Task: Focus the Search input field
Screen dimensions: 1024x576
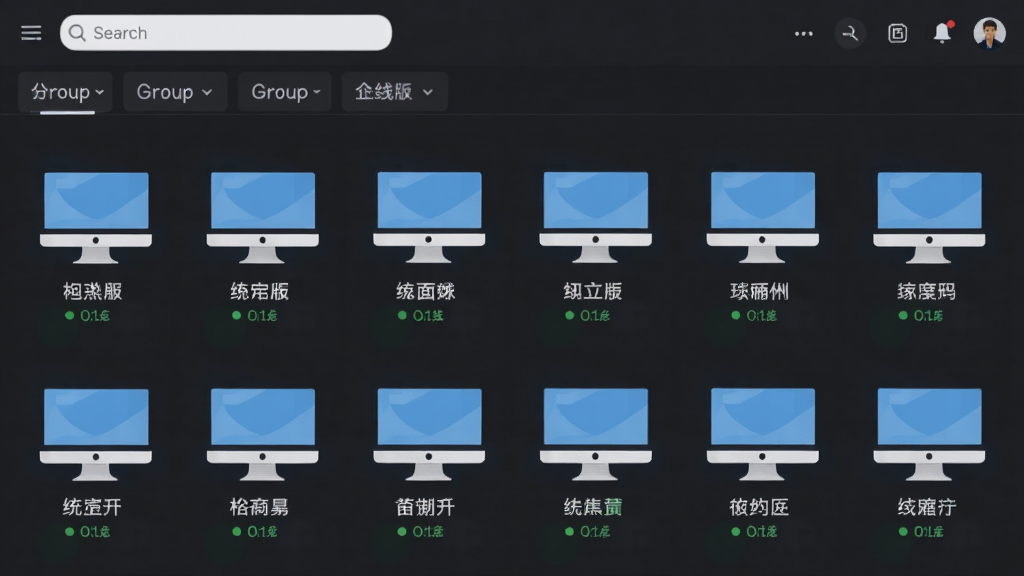Action: click(226, 33)
